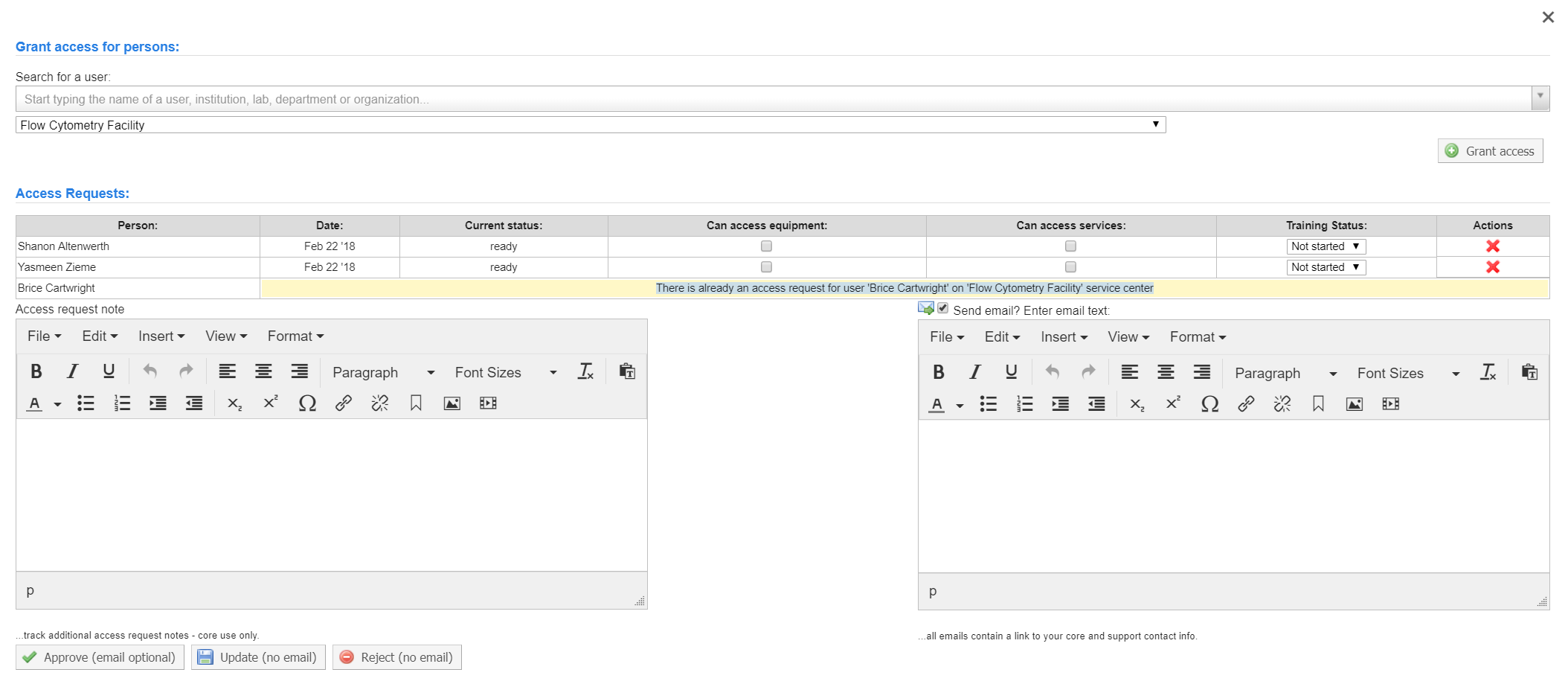
Task: Click insert image icon in email editor
Action: pos(1354,404)
